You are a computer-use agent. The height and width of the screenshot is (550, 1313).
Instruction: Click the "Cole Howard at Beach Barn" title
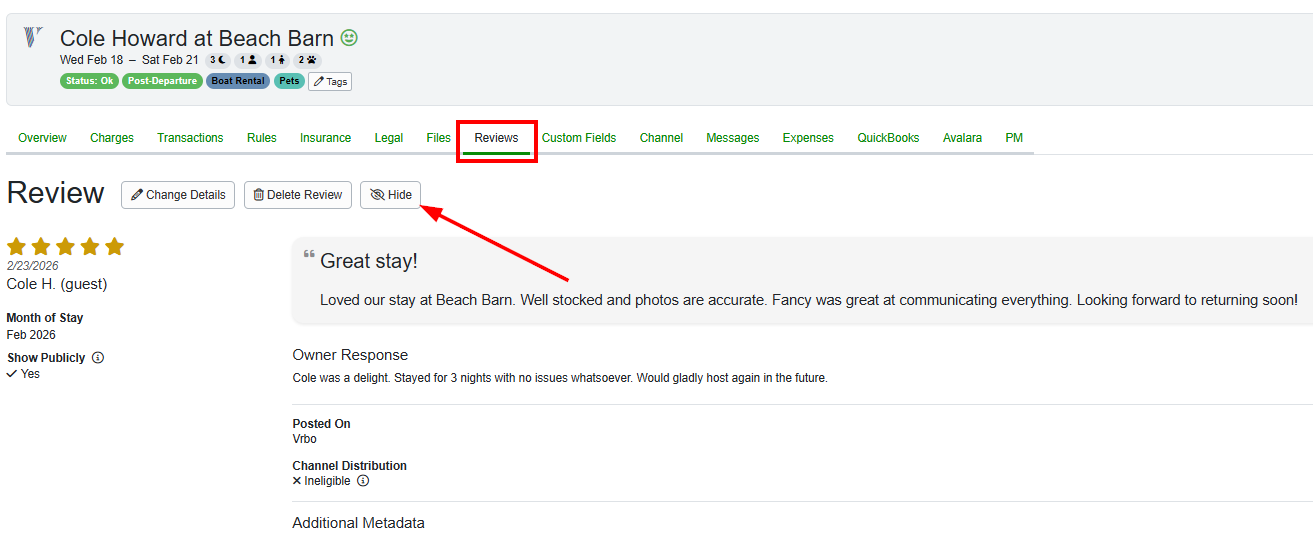pyautogui.click(x=197, y=38)
